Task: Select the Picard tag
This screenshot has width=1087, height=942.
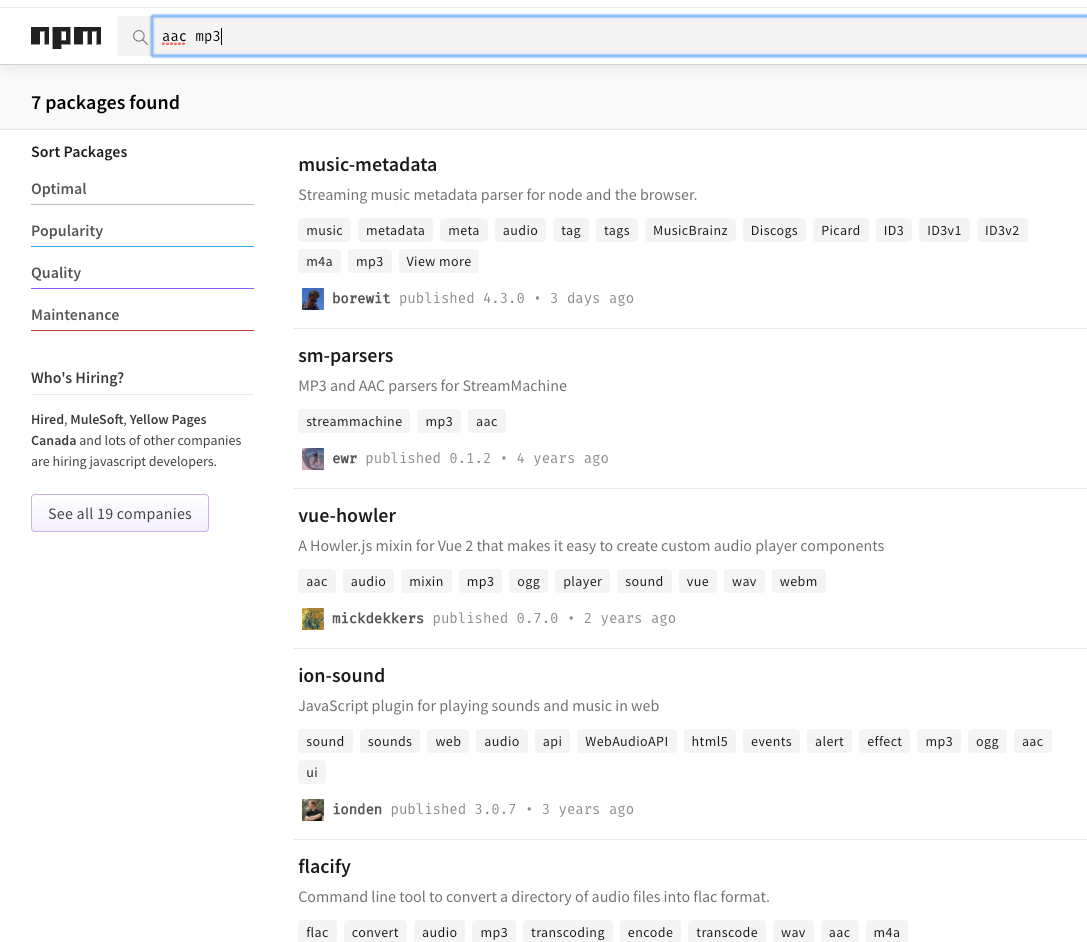Action: (x=840, y=230)
